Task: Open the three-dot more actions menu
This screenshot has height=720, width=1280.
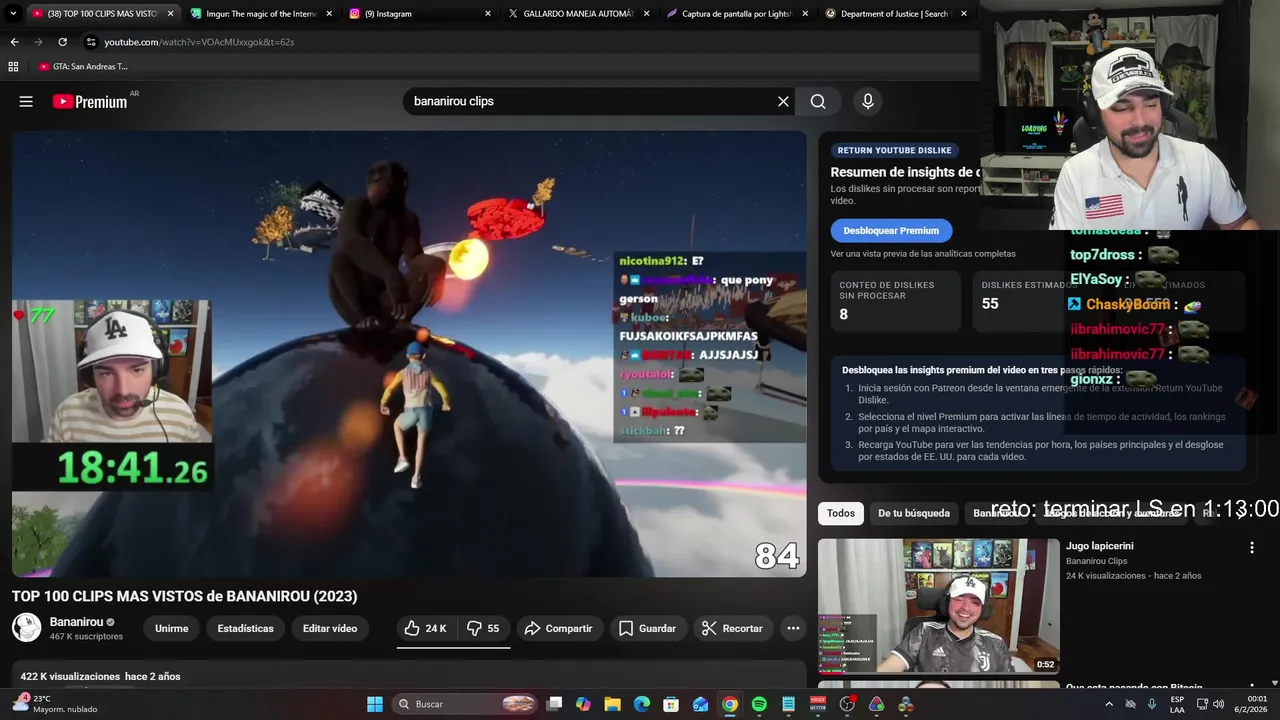Action: point(793,628)
